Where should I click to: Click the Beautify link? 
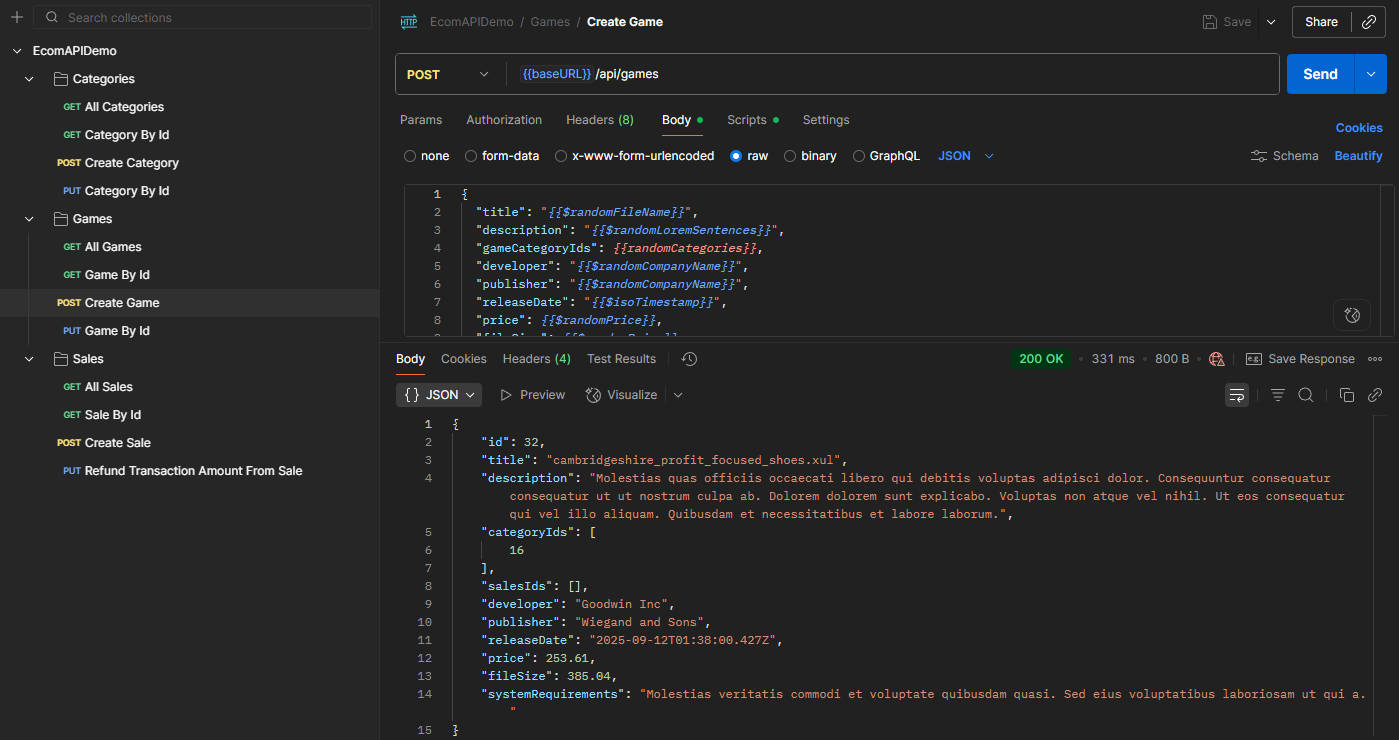(1358, 156)
